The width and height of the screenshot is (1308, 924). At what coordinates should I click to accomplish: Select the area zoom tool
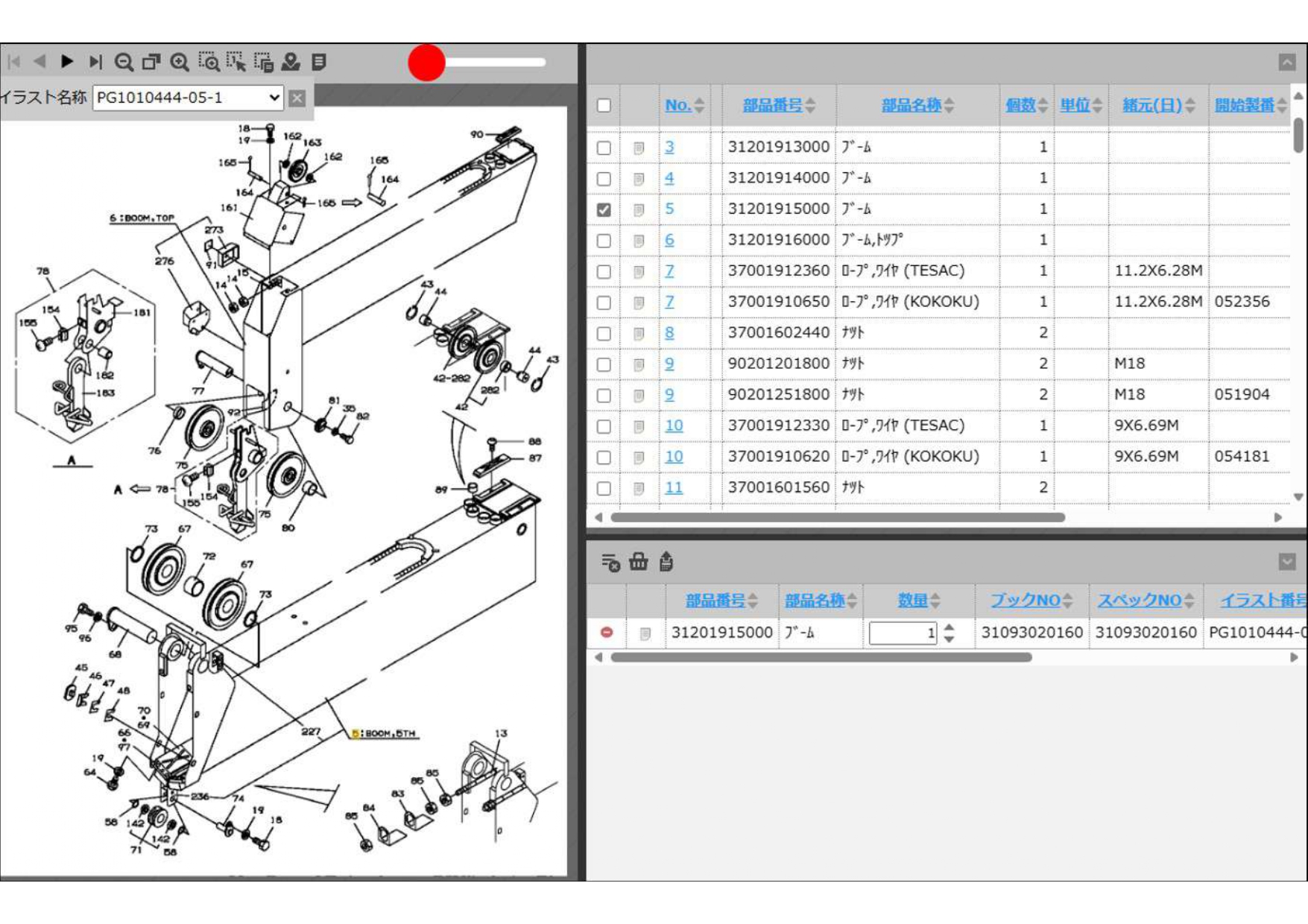click(x=209, y=62)
